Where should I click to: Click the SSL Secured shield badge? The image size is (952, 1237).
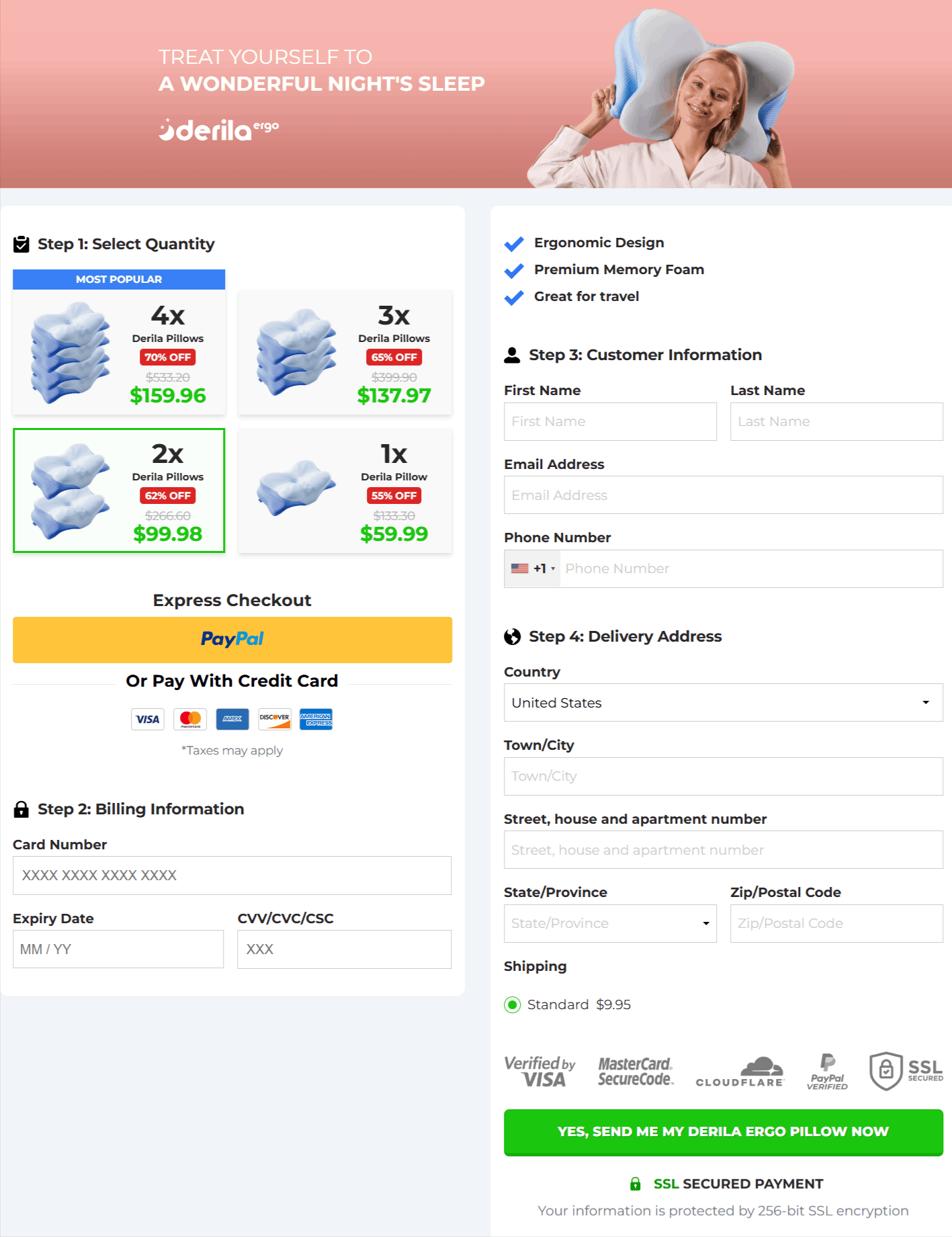pos(906,1071)
